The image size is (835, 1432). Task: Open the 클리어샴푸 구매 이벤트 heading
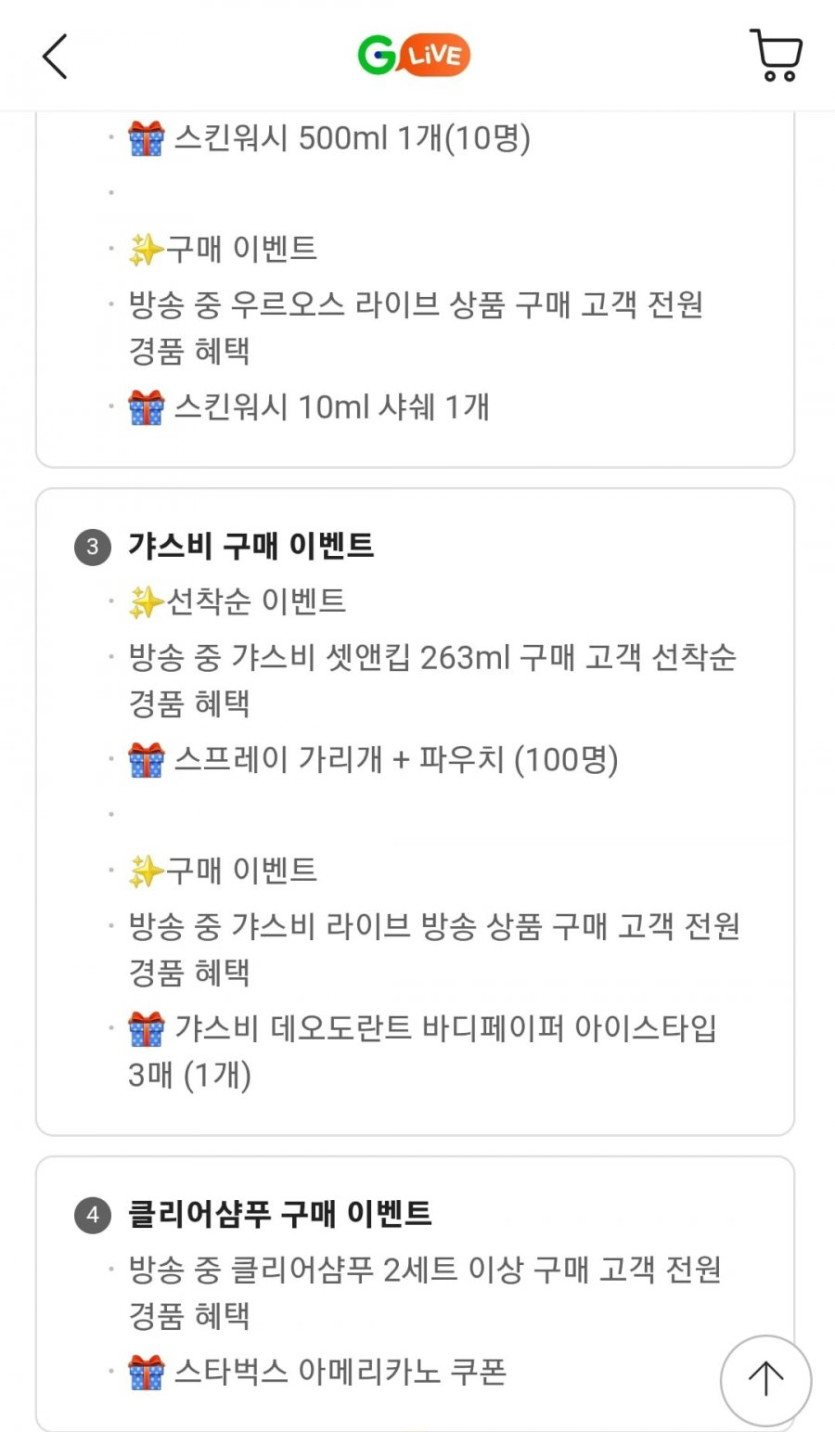pos(280,1214)
